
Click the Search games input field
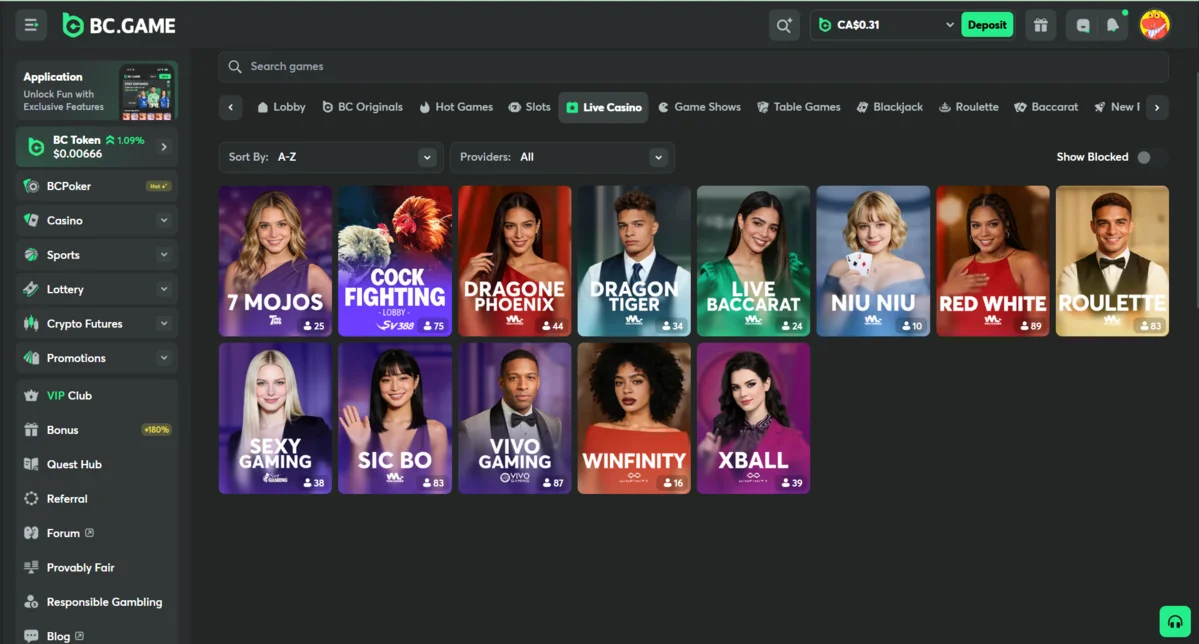click(692, 66)
